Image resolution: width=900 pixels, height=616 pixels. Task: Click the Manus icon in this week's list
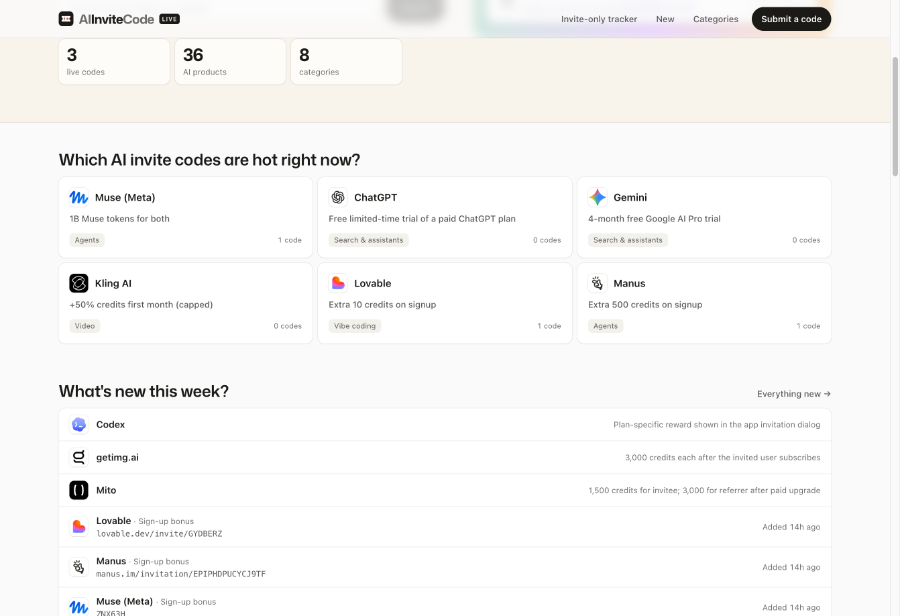point(79,567)
